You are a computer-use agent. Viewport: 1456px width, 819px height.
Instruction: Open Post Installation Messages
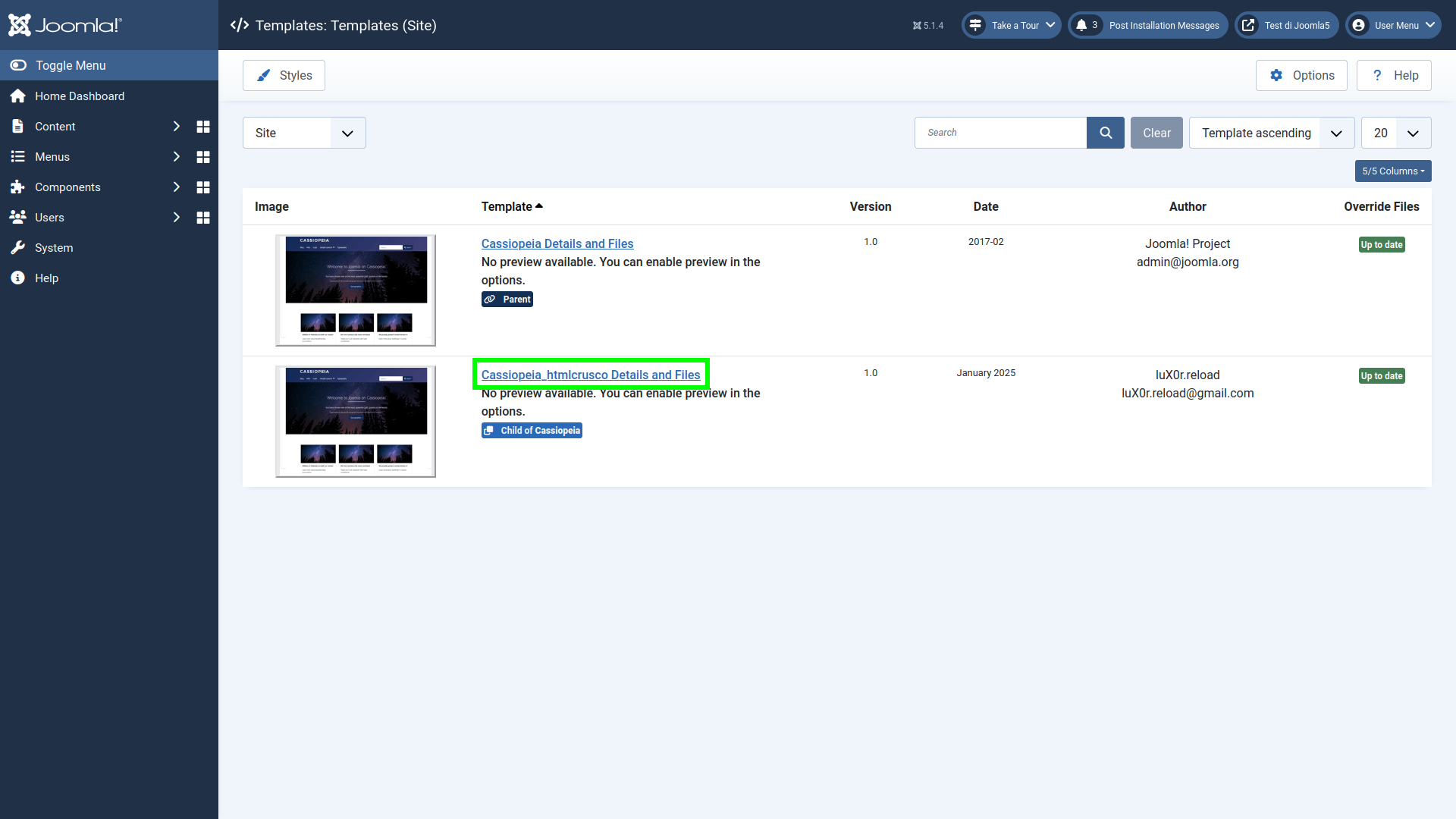point(1148,25)
